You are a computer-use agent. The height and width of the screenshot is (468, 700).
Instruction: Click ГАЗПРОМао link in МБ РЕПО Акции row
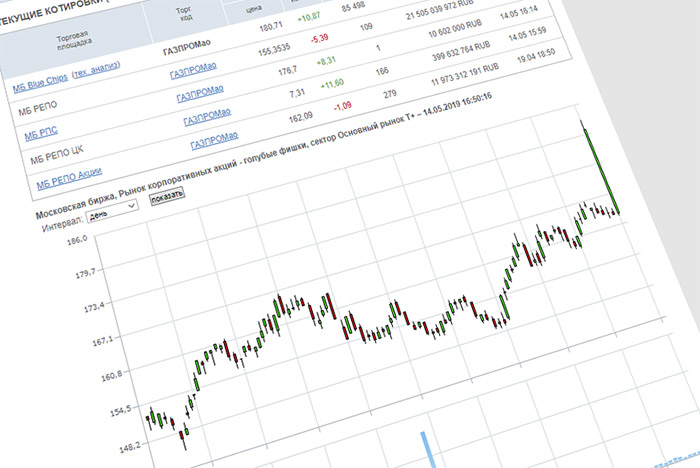pyautogui.click(x=212, y=139)
